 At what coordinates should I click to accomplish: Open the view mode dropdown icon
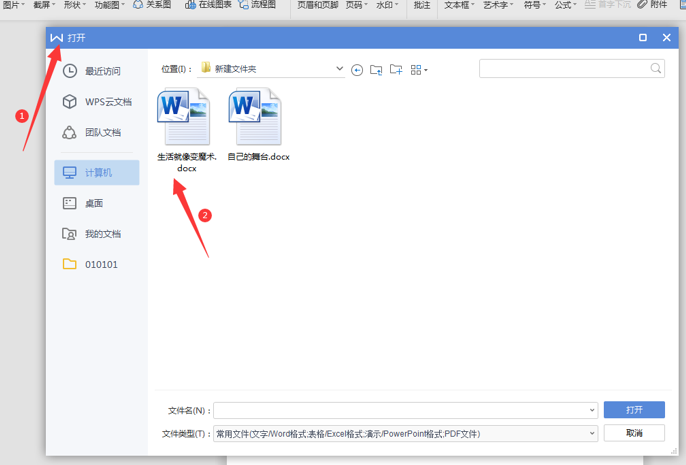419,70
